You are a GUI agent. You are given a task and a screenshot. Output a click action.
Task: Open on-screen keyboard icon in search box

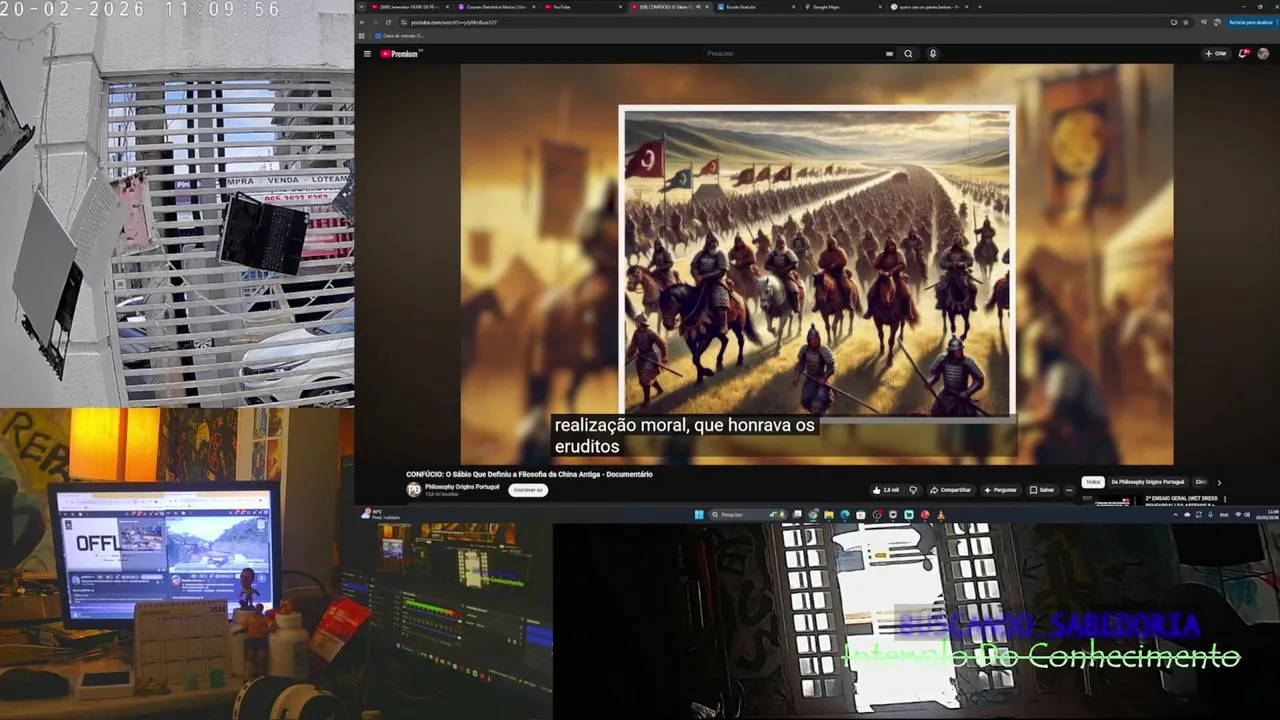[889, 54]
